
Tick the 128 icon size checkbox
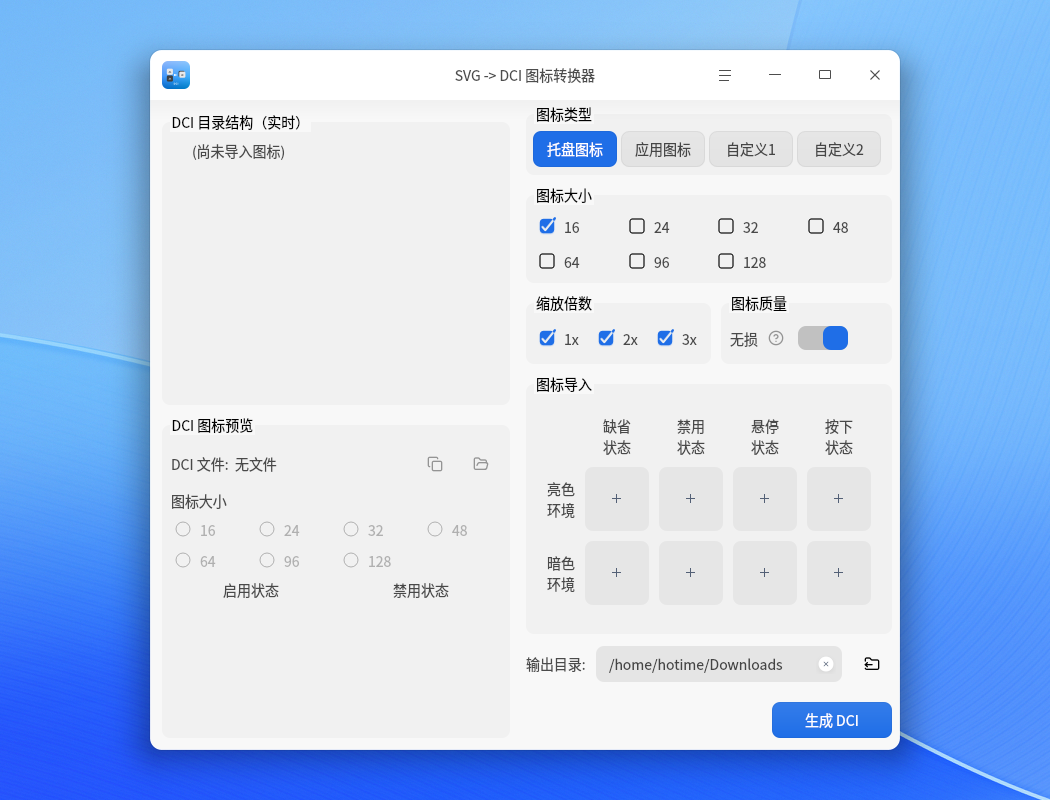tap(726, 261)
